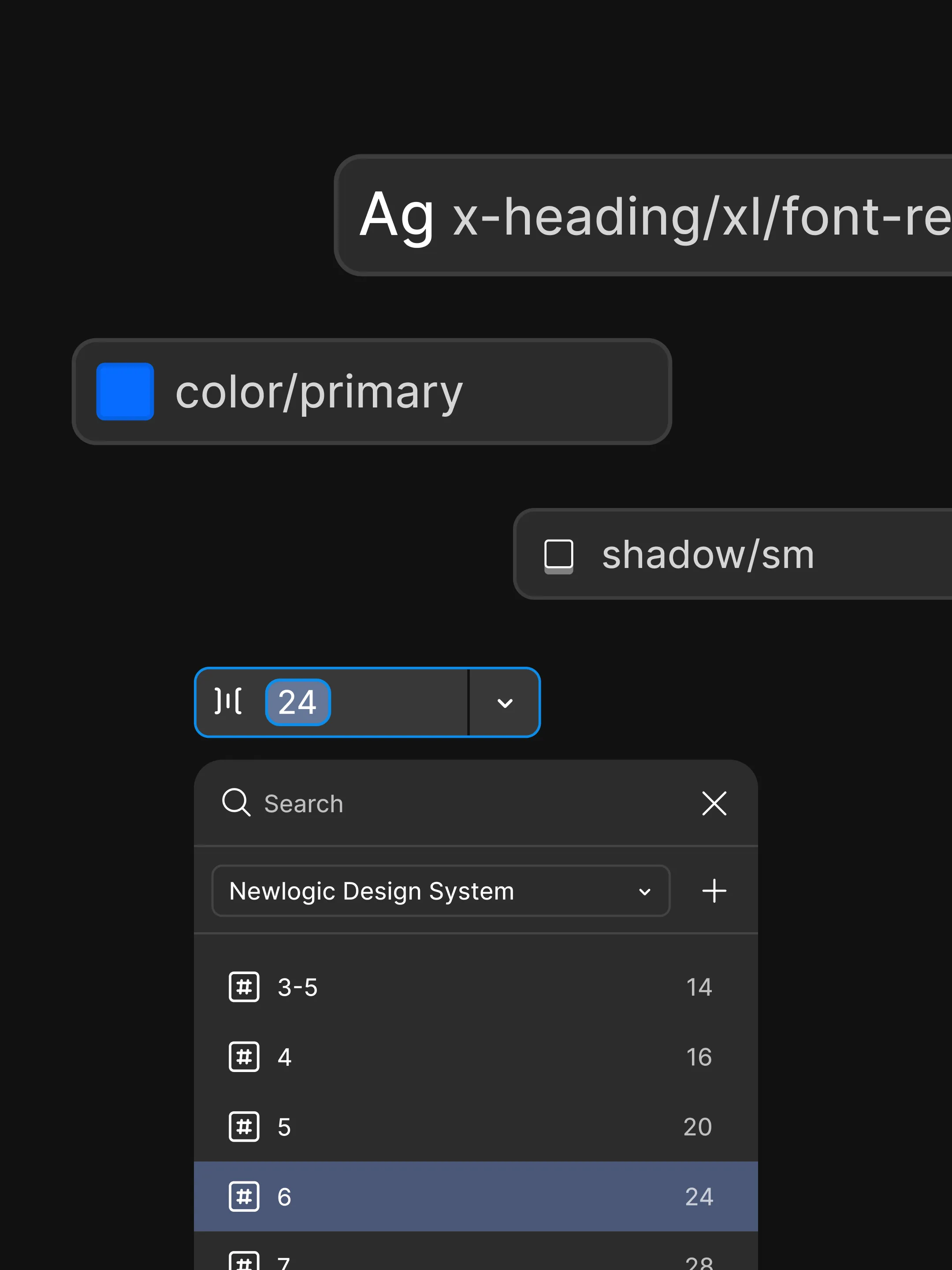Click the number icon beside variable 6
Viewport: 952px width, 1270px height.
pos(244,1196)
